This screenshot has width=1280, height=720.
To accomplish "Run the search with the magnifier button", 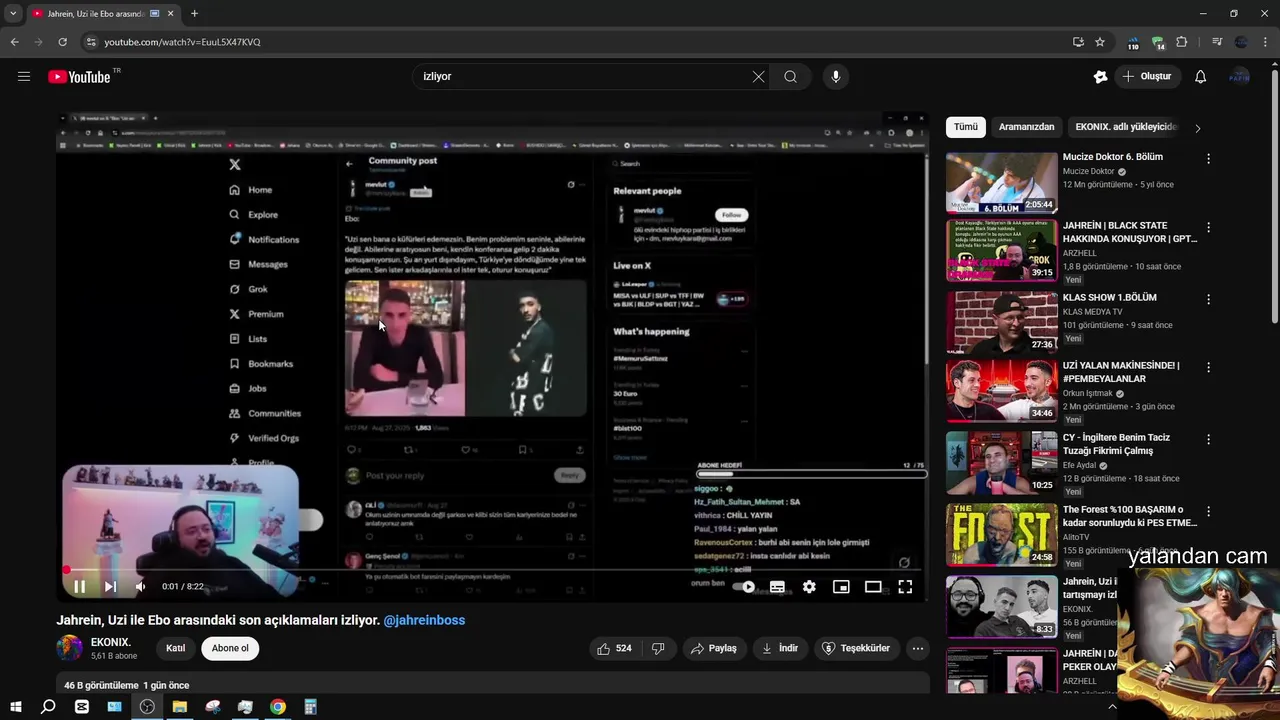I will pyautogui.click(x=790, y=77).
